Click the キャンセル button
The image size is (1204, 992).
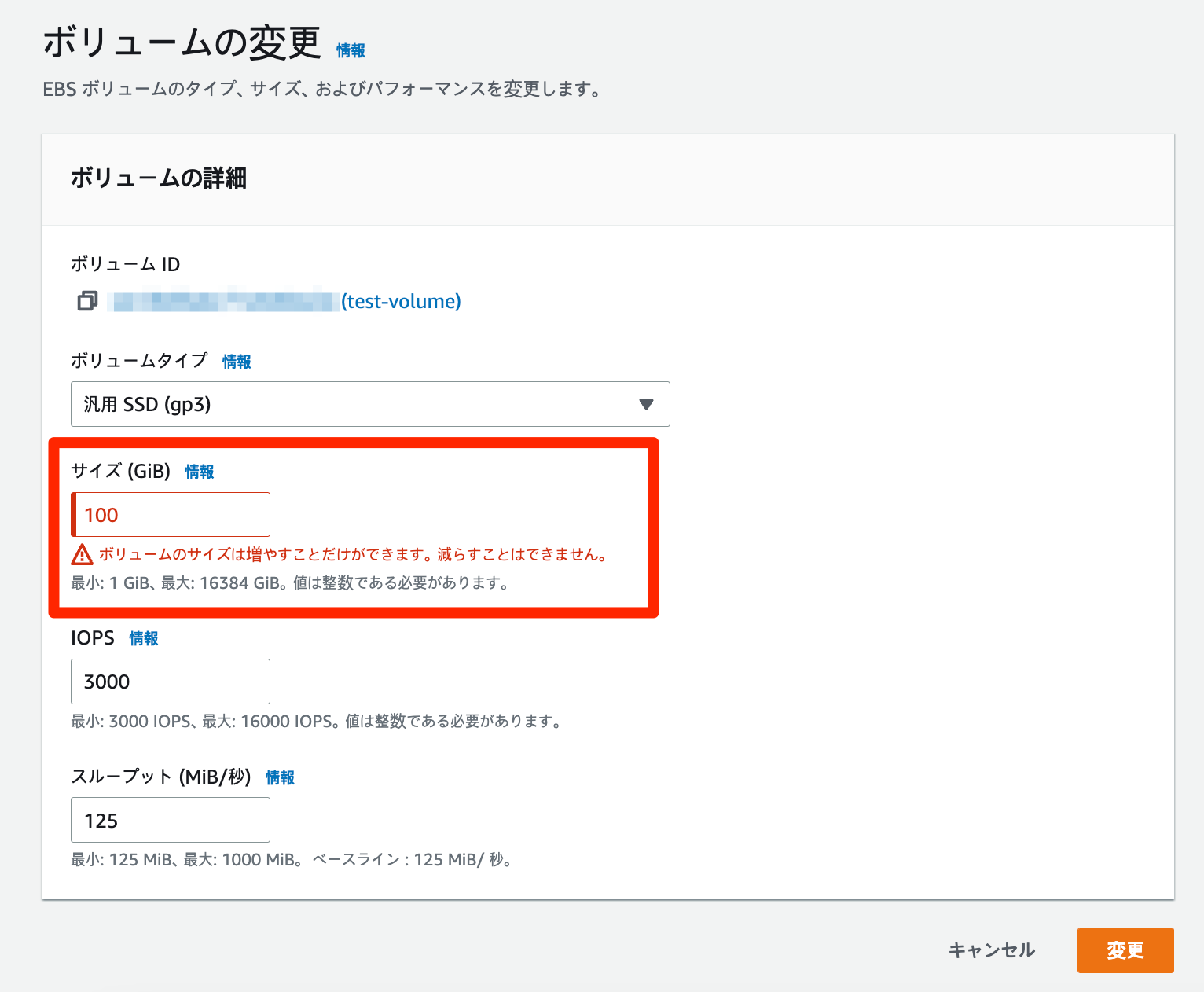click(x=992, y=950)
